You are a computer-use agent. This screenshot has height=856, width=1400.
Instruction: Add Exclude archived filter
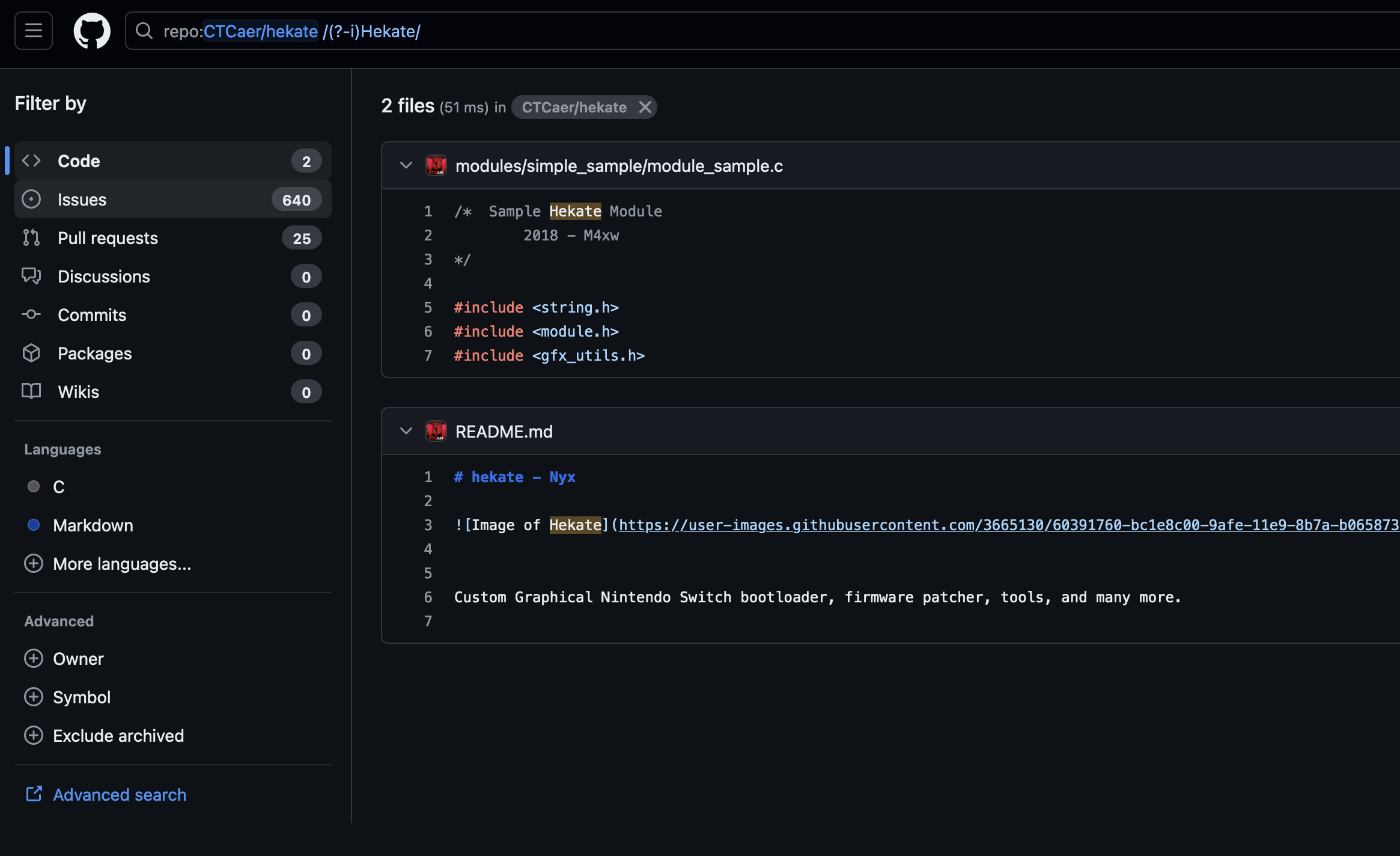[172, 736]
